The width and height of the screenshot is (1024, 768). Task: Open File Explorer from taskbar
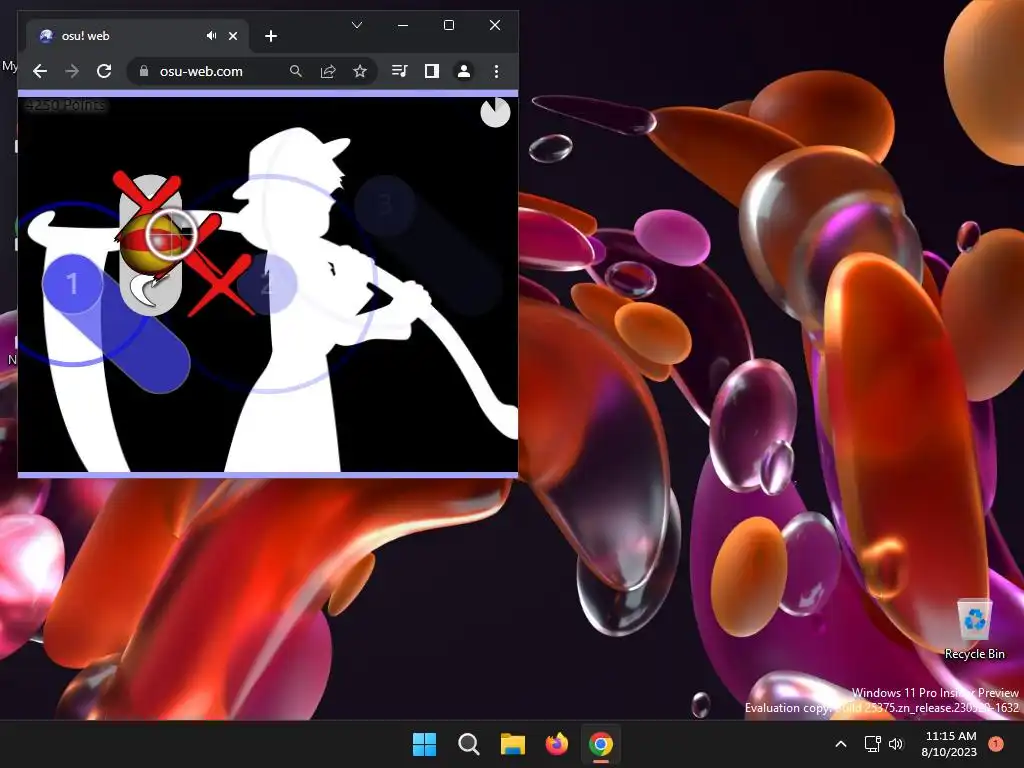pos(513,744)
